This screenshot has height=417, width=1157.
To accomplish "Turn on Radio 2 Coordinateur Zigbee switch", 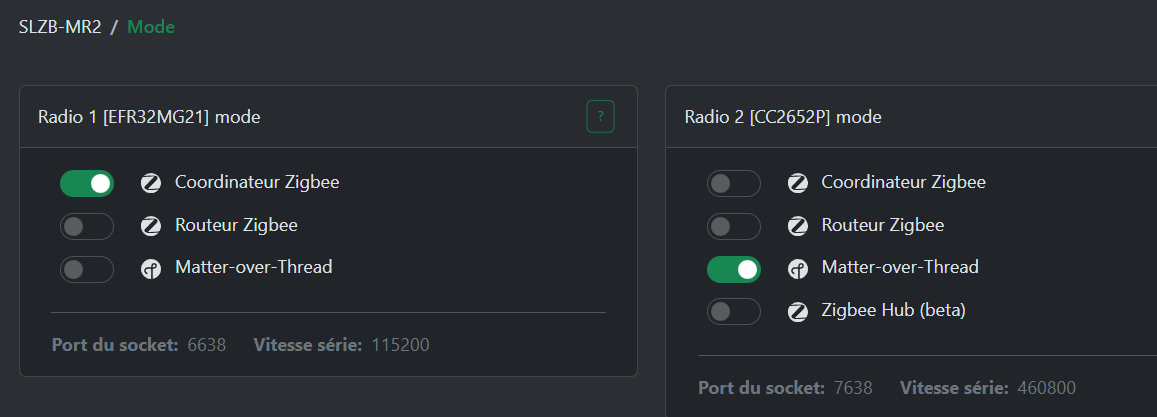I will tap(734, 184).
